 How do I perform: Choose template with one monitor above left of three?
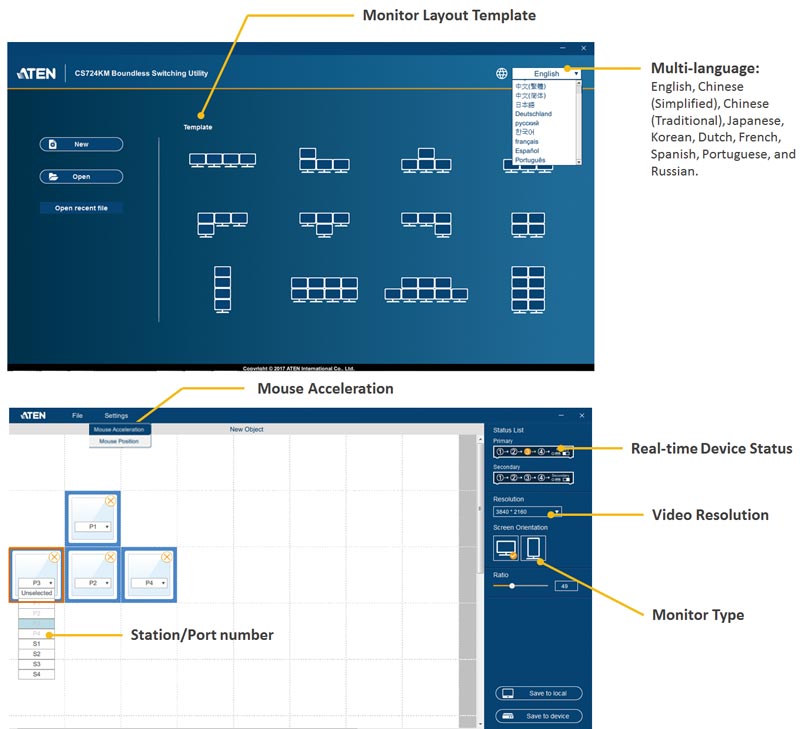tap(324, 160)
